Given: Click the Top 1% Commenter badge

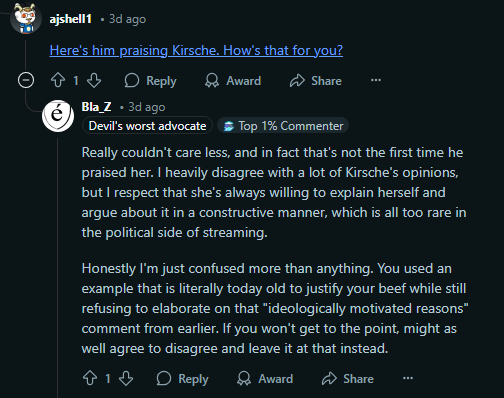Looking at the screenshot, I should [x=283, y=126].
